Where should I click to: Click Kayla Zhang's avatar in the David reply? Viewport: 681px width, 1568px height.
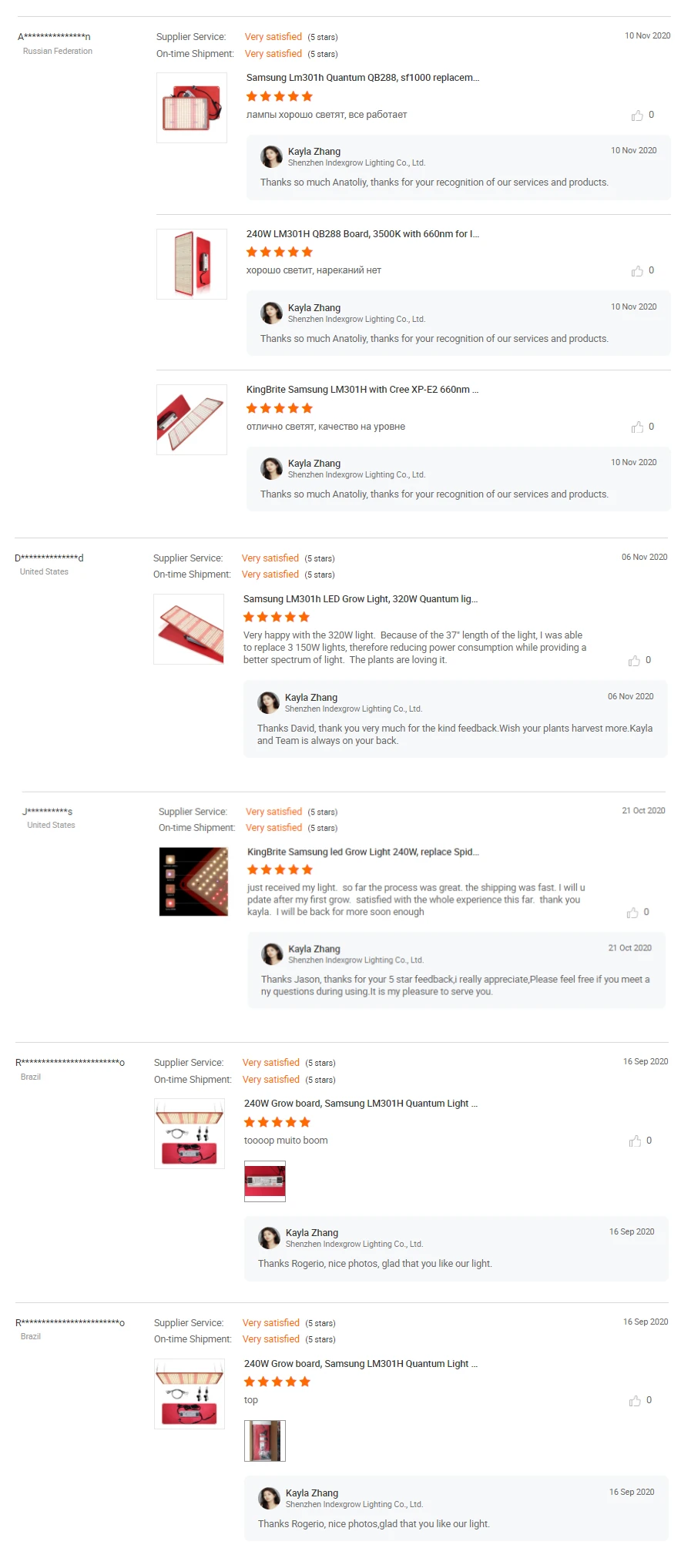[268, 702]
